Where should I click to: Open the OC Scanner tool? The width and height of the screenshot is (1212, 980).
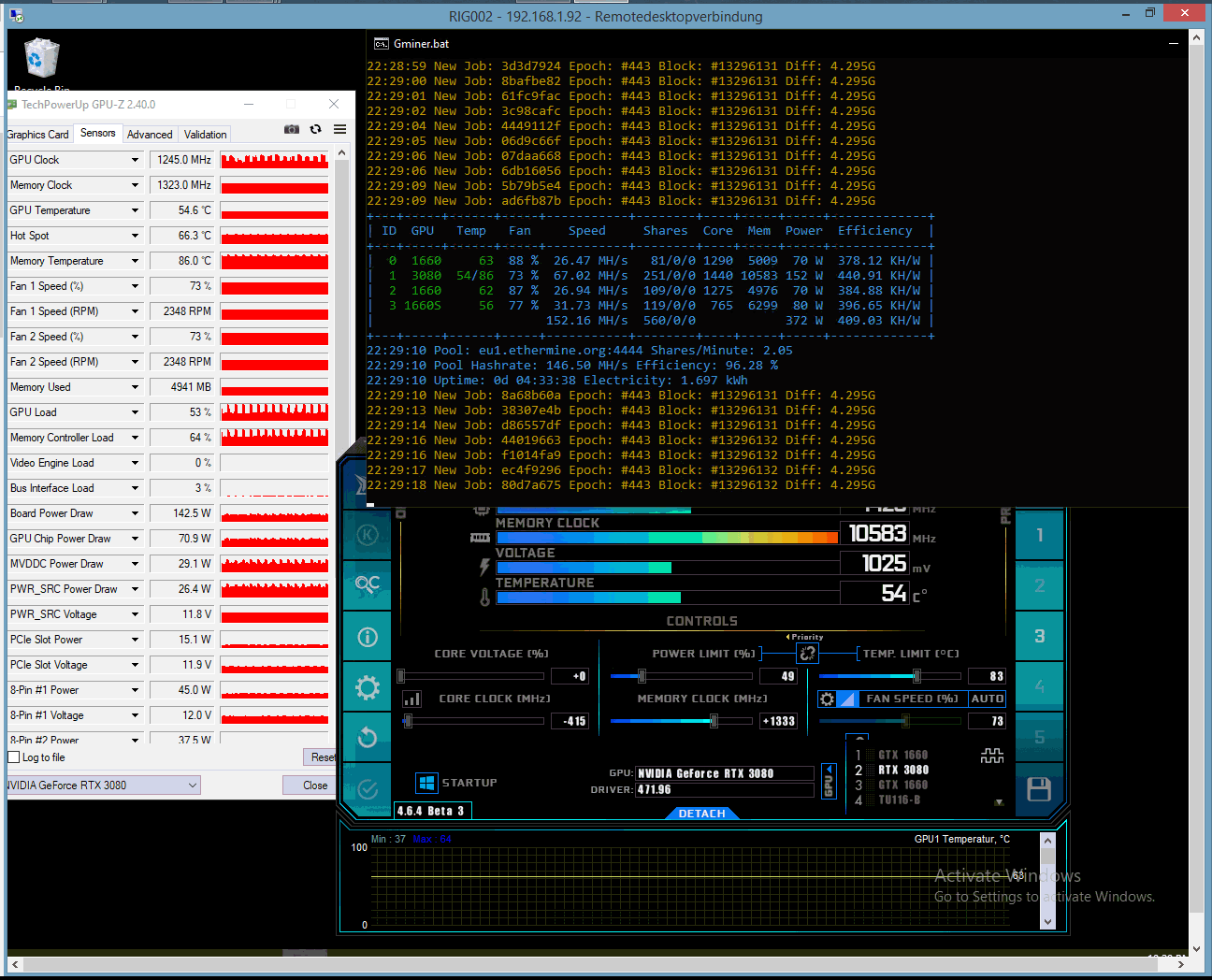367,584
